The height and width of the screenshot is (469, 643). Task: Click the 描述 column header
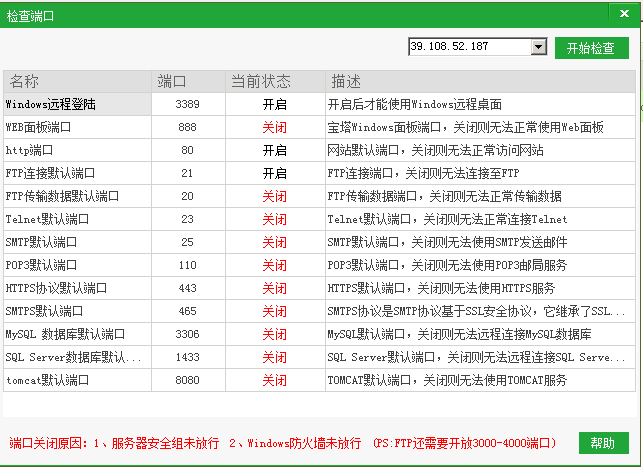coord(480,81)
